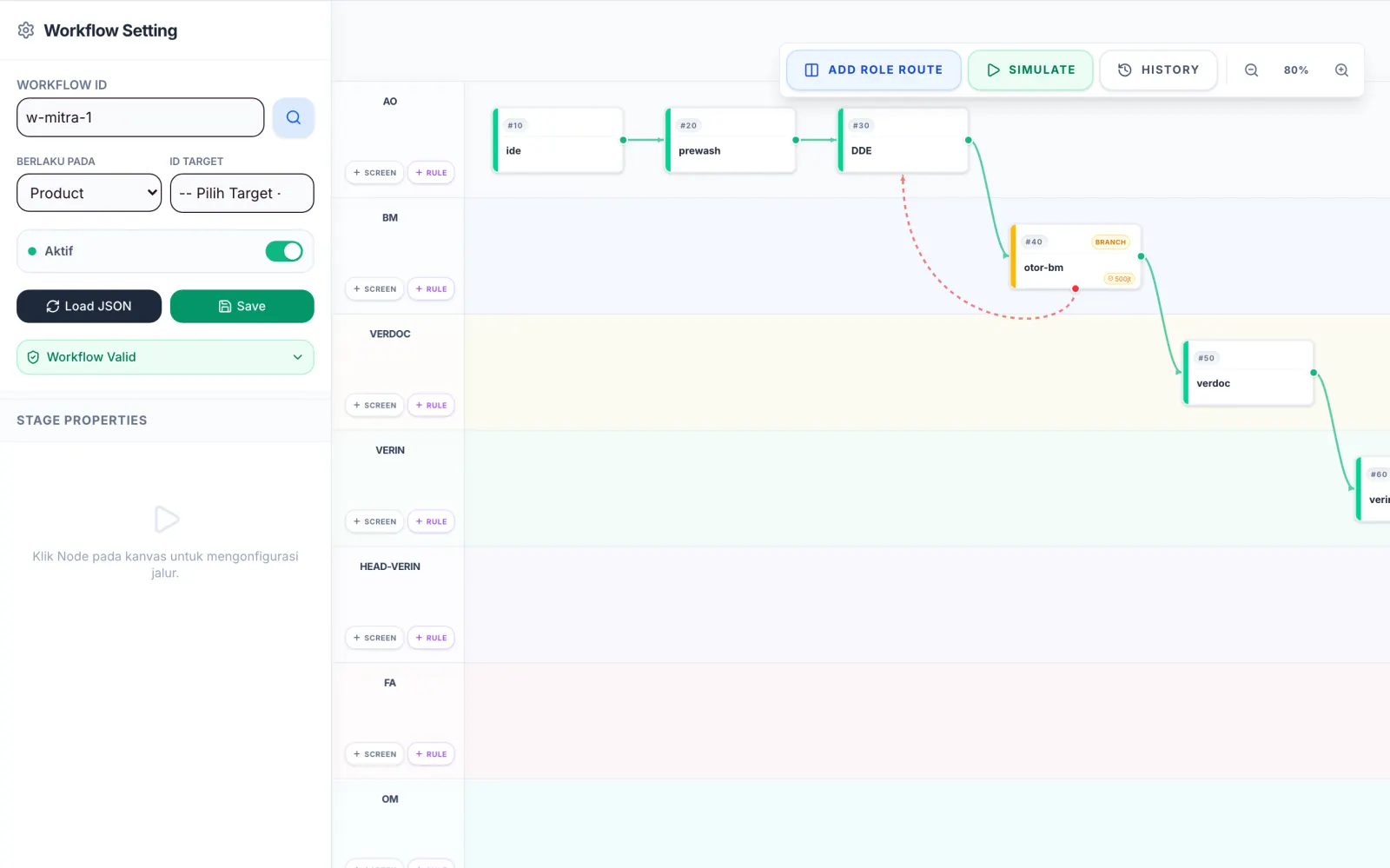Add a rule to the FA lane

[431, 755]
